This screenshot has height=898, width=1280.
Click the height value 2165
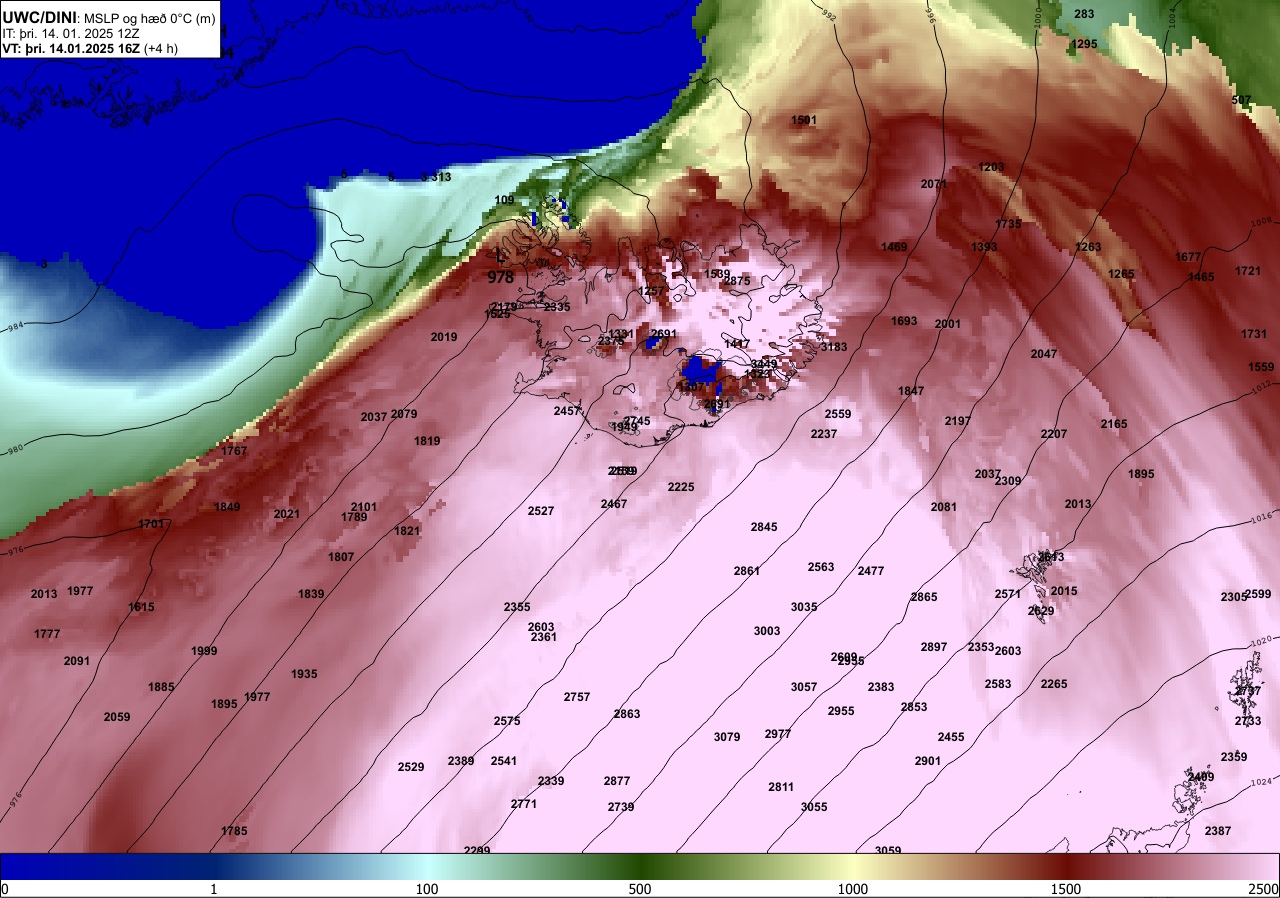coord(1114,424)
